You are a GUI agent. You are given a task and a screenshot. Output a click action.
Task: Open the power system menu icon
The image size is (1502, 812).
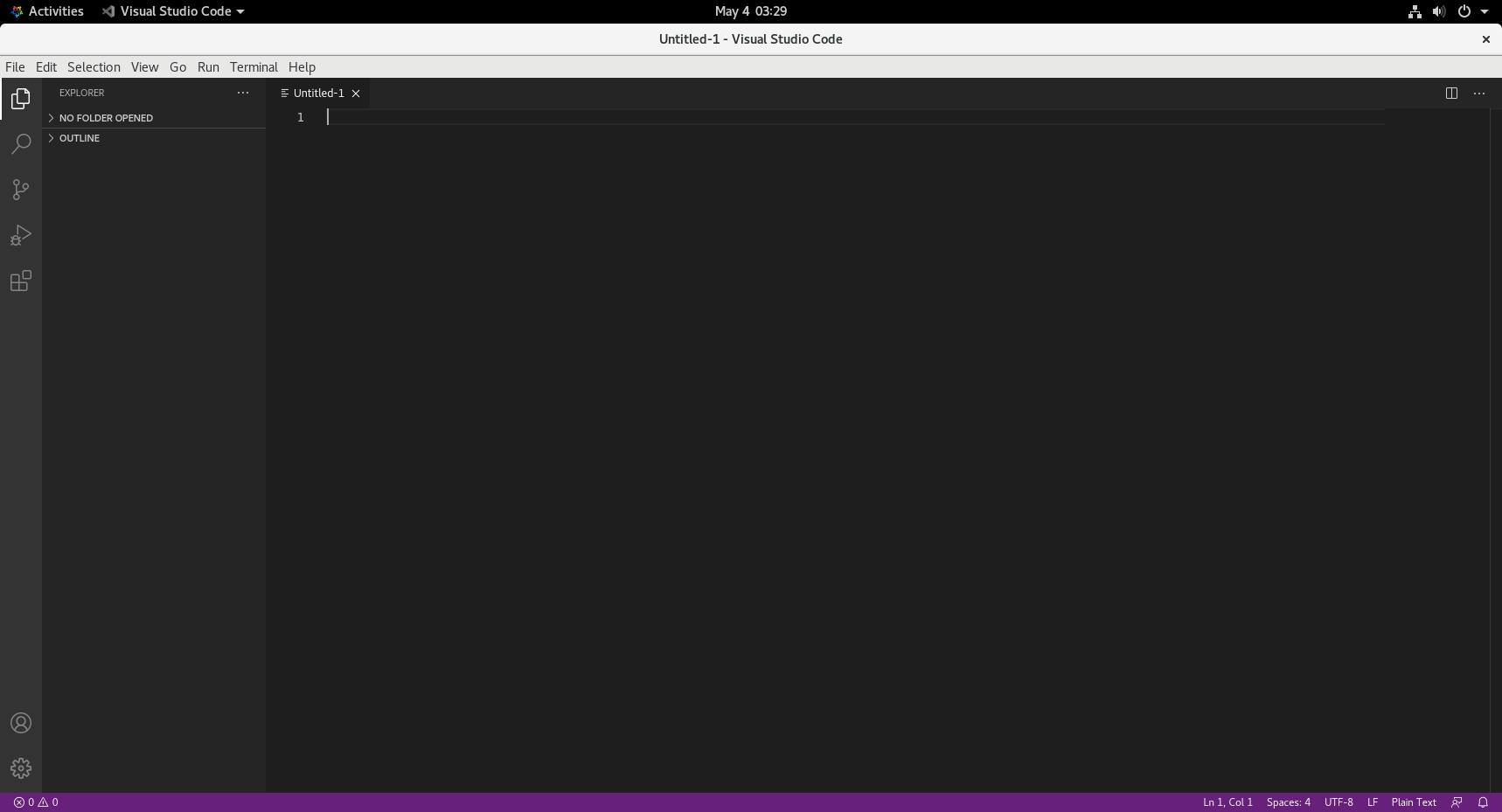[1464, 11]
